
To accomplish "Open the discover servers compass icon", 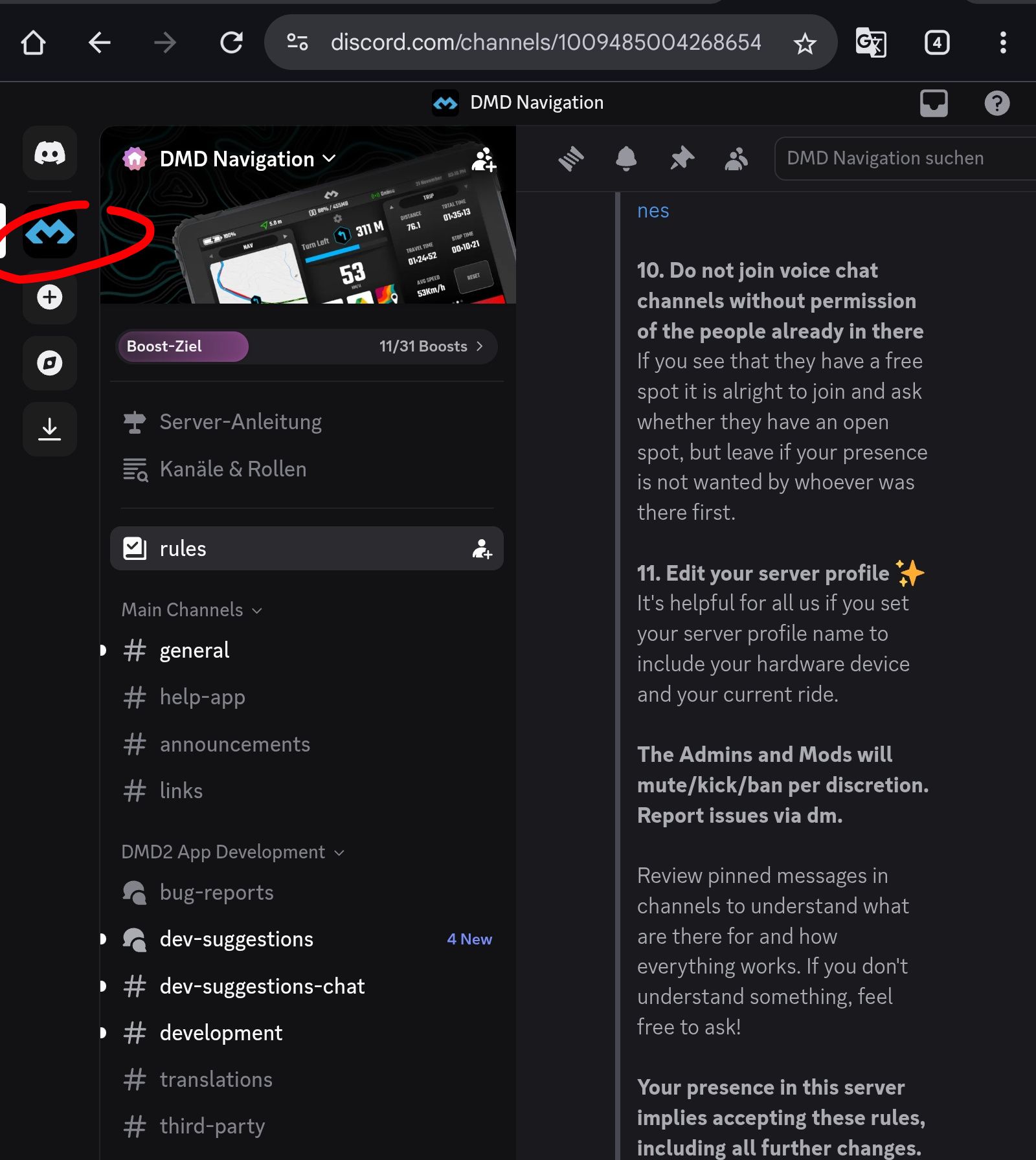I will click(50, 363).
